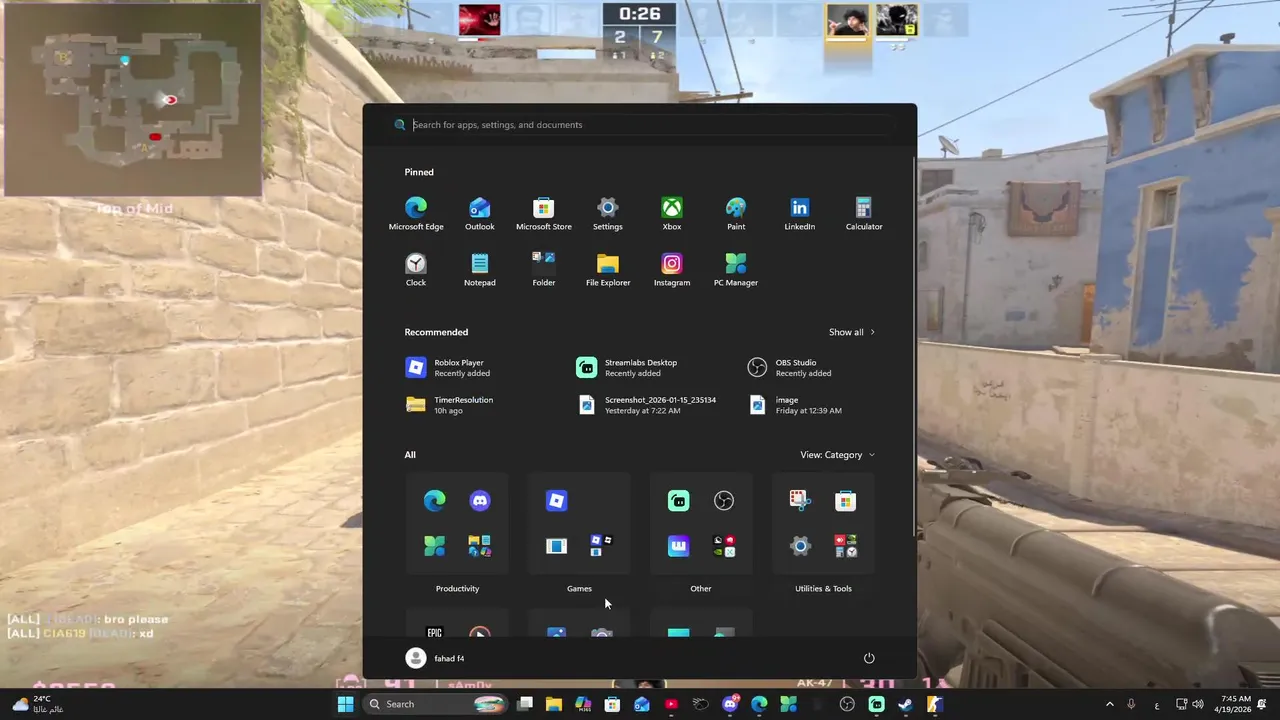Viewport: 1280px width, 720px height.
Task: Open File Explorer from Pinned apps
Action: [x=608, y=270]
